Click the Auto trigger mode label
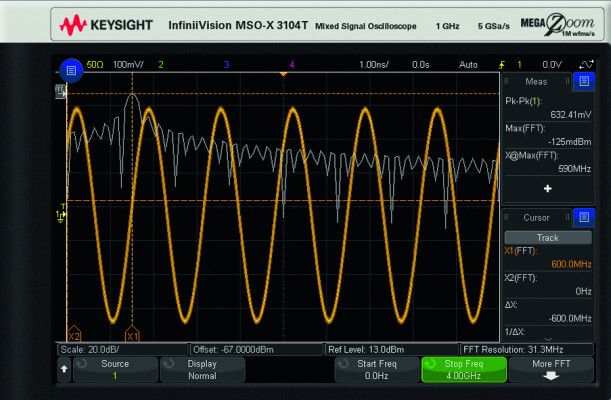Image resolution: width=611 pixels, height=400 pixels. [x=468, y=65]
